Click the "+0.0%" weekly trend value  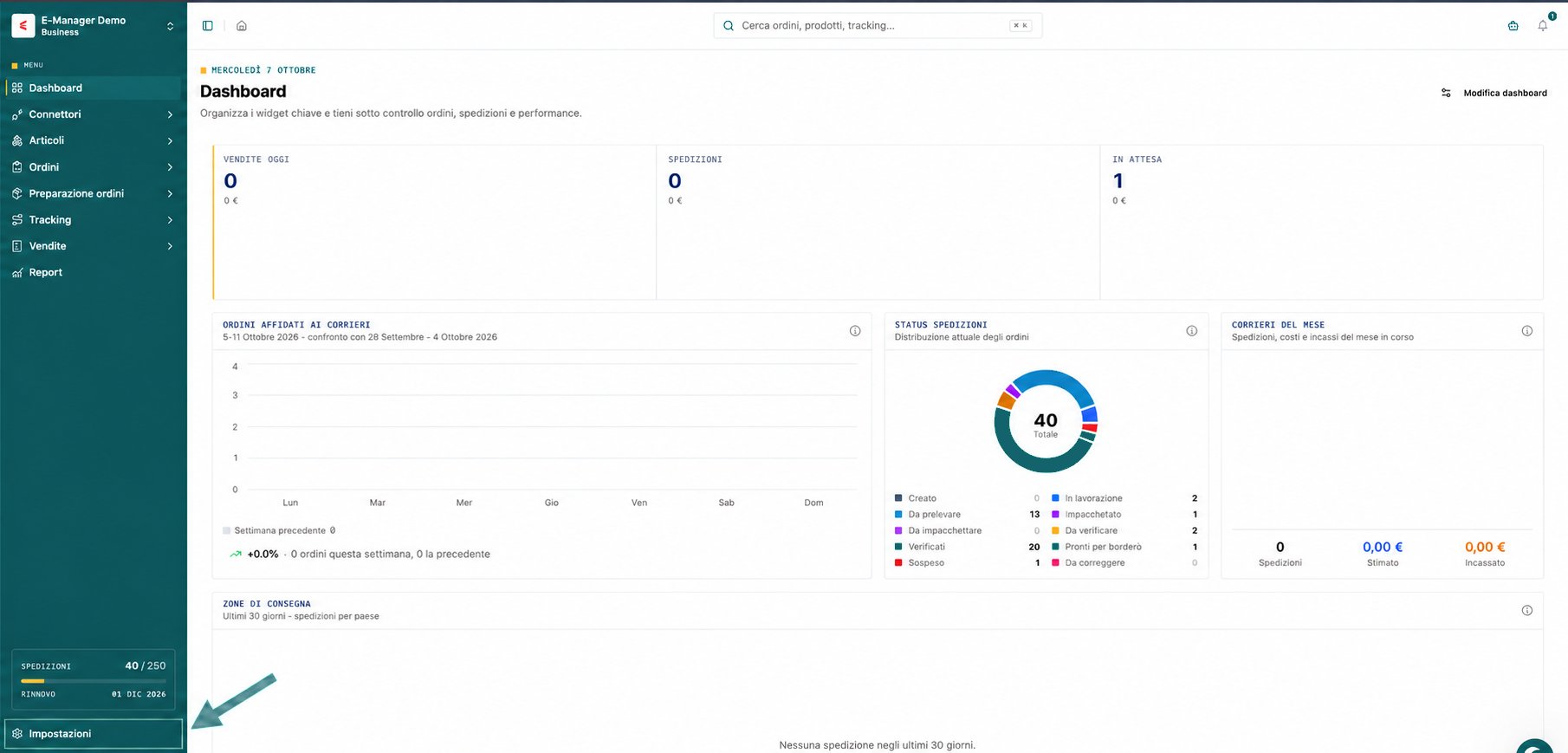(x=262, y=555)
